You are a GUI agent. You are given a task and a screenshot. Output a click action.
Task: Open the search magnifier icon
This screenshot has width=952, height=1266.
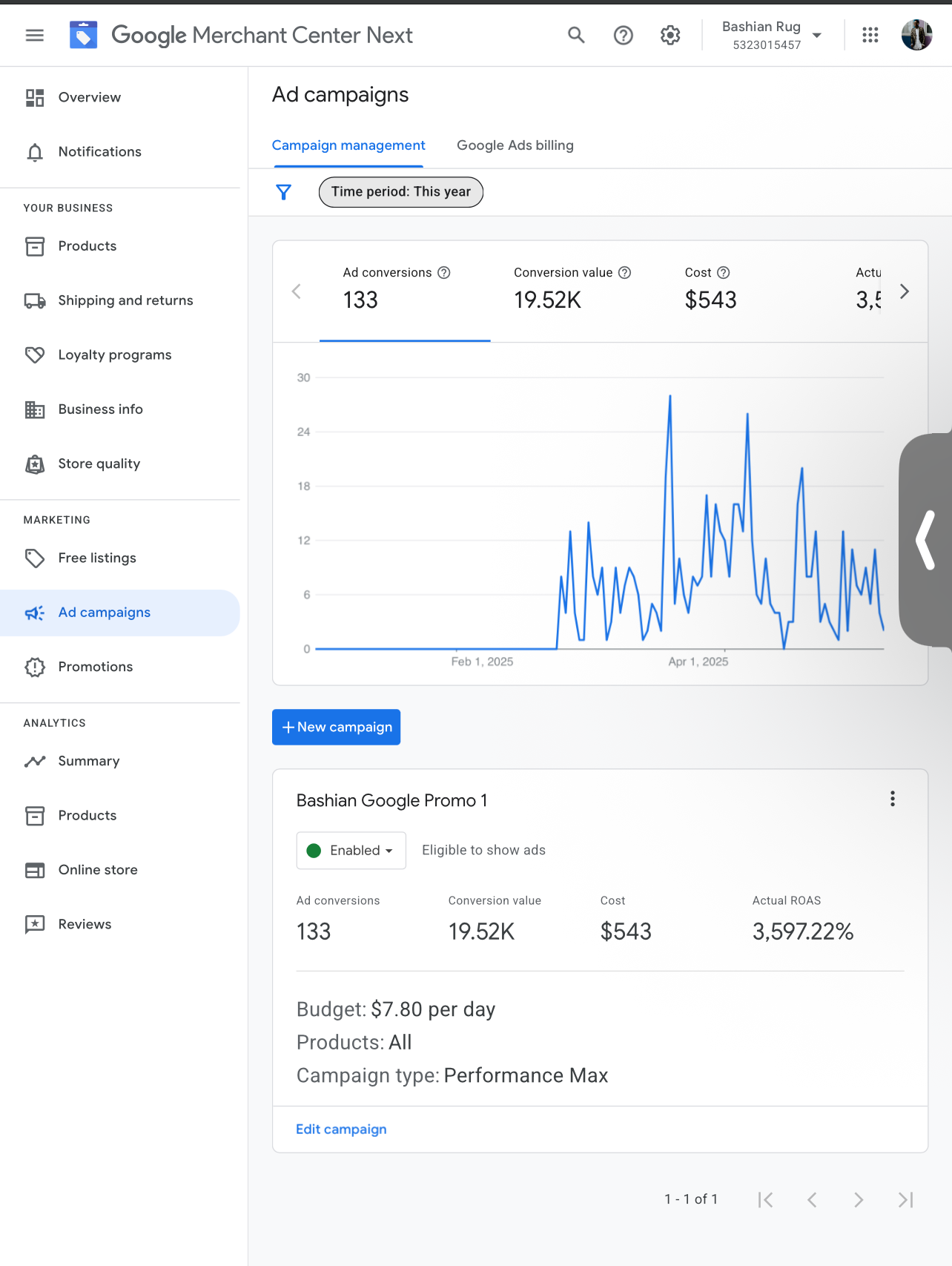pyautogui.click(x=576, y=35)
